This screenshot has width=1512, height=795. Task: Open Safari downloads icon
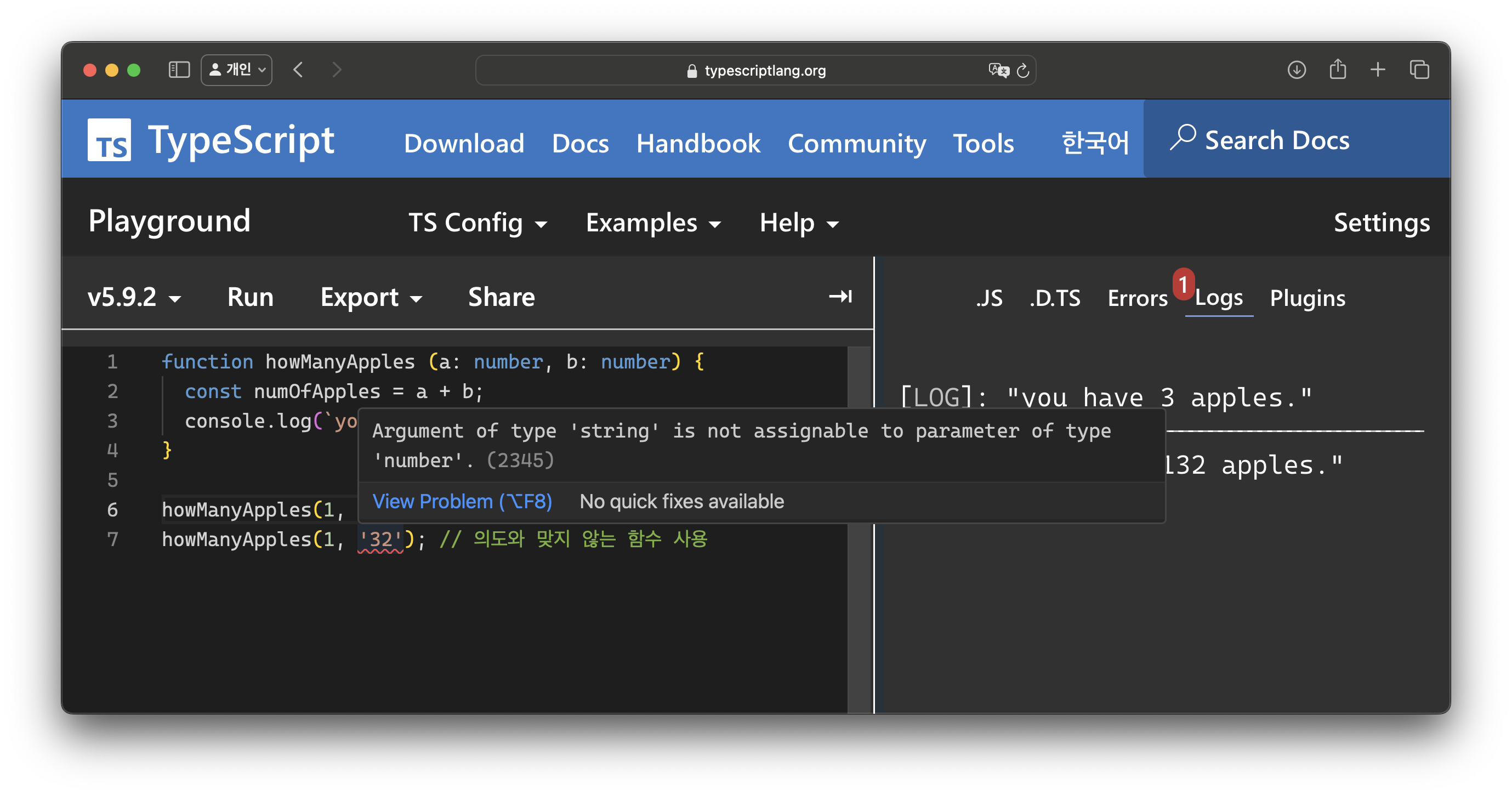pos(1296,70)
